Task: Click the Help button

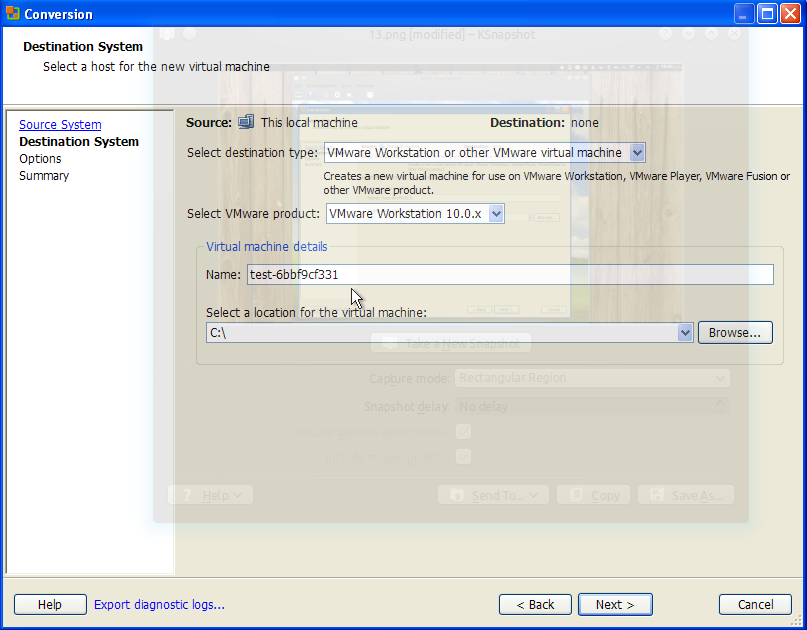Action: click(50, 604)
